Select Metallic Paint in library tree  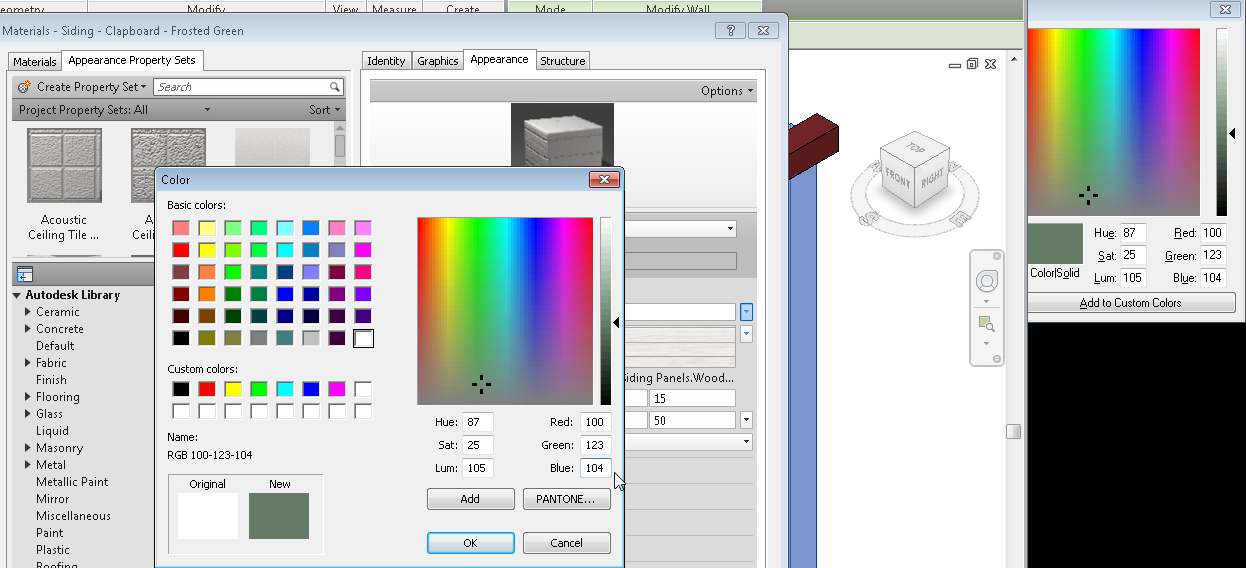point(72,482)
